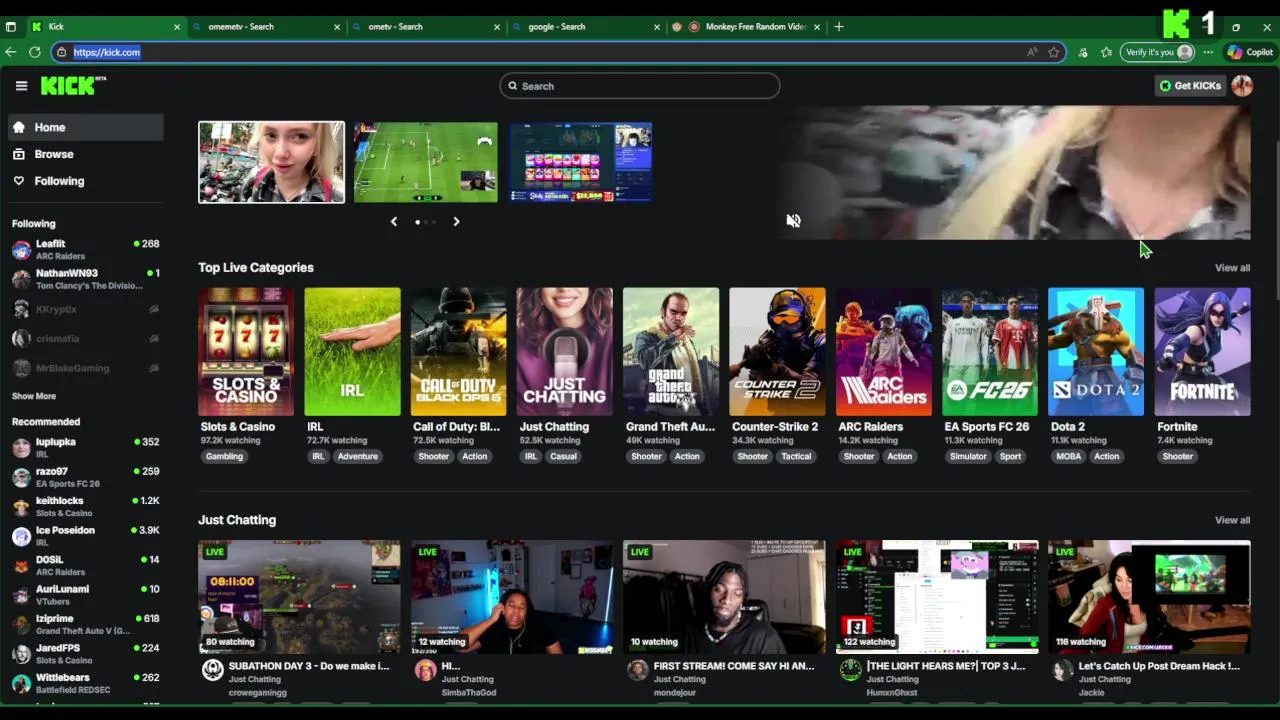Screen dimensions: 1280x720
Task: Open the EA Sports FC 26 card
Action: [x=989, y=352]
